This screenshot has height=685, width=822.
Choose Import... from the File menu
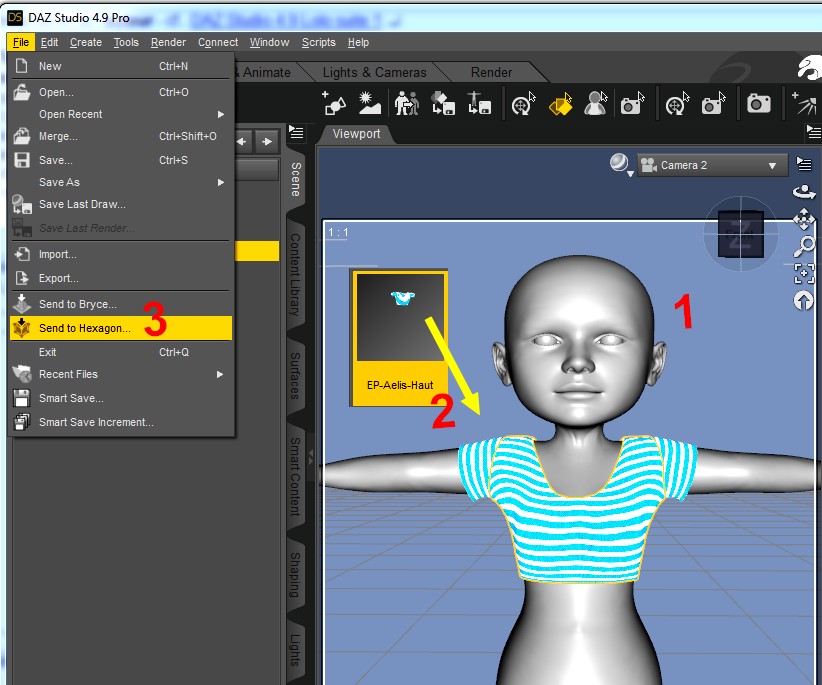tap(121, 255)
